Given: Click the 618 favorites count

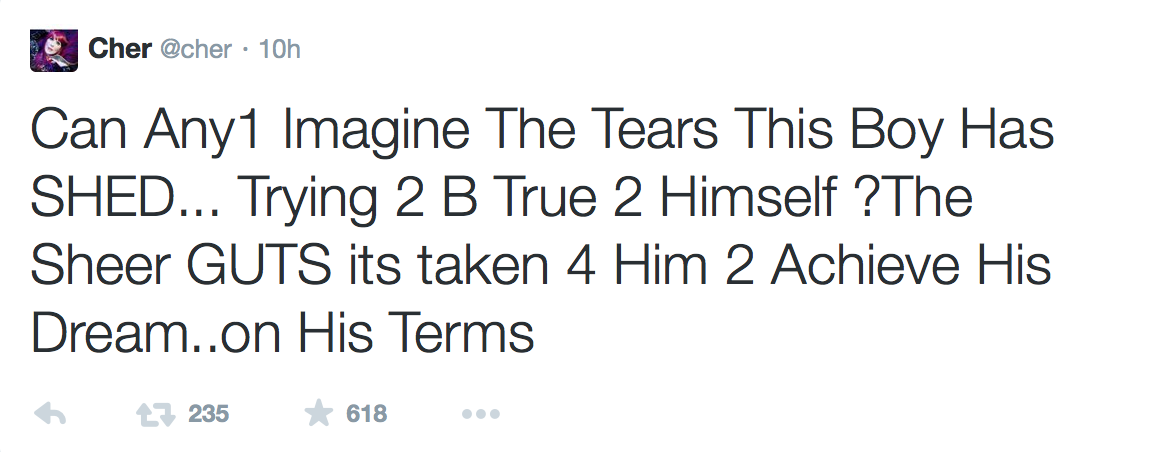Looking at the screenshot, I should (366, 414).
